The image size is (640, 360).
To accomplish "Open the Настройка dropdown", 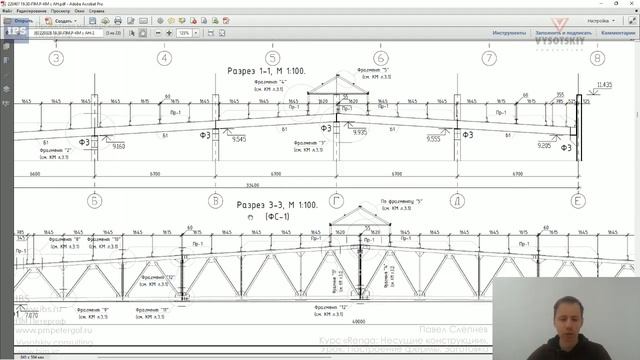I will click(601, 20).
